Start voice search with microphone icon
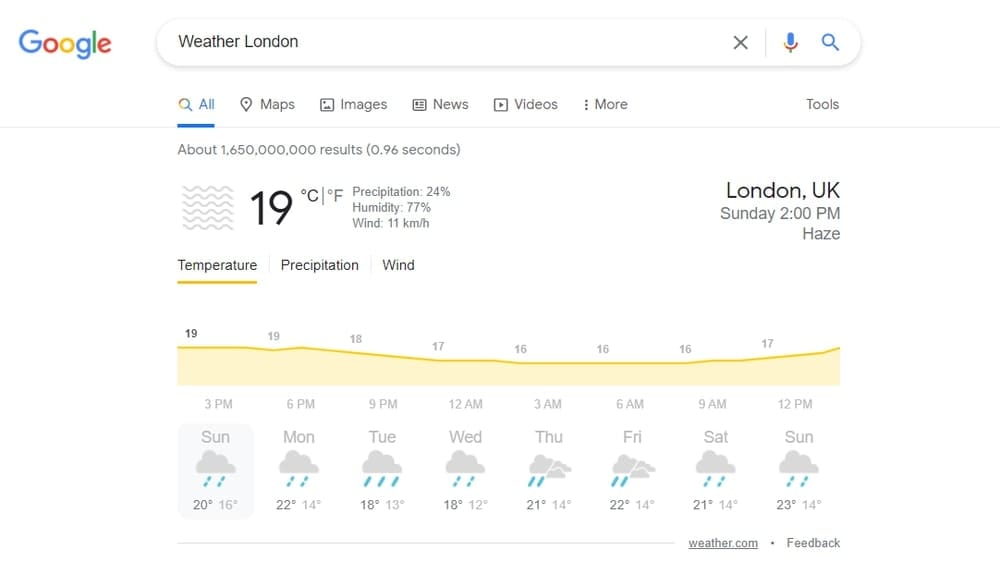This screenshot has width=1000, height=574. pos(790,42)
